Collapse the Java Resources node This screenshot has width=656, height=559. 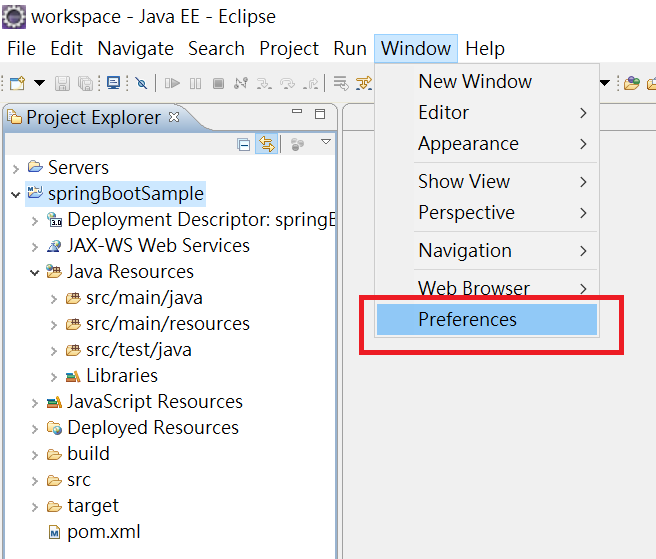tap(35, 273)
